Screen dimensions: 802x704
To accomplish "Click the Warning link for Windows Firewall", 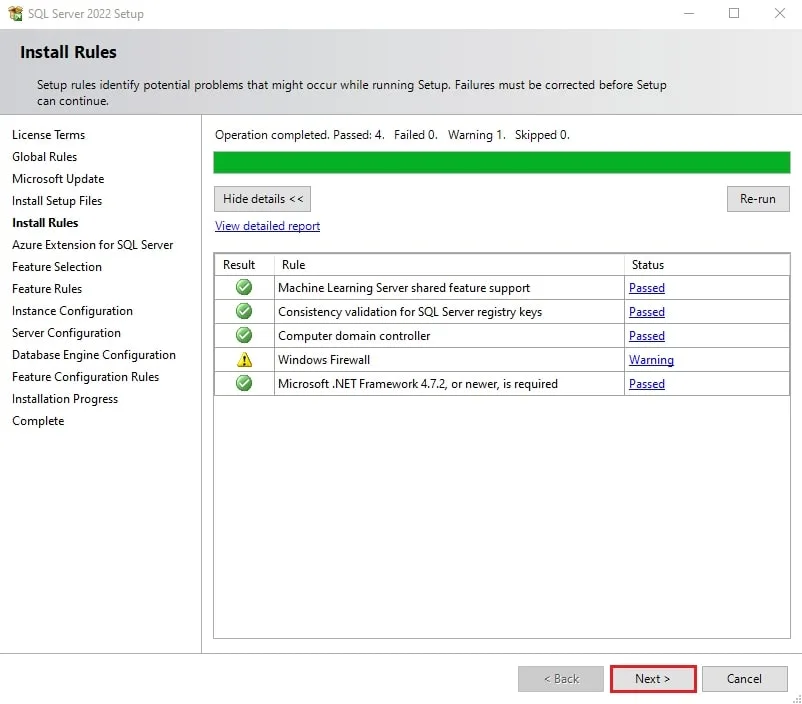I will pos(651,359).
